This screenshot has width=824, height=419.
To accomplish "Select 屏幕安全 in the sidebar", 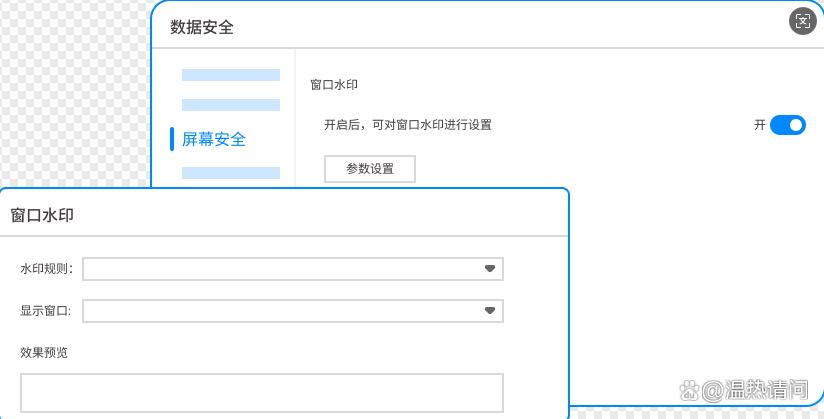I will [x=214, y=139].
